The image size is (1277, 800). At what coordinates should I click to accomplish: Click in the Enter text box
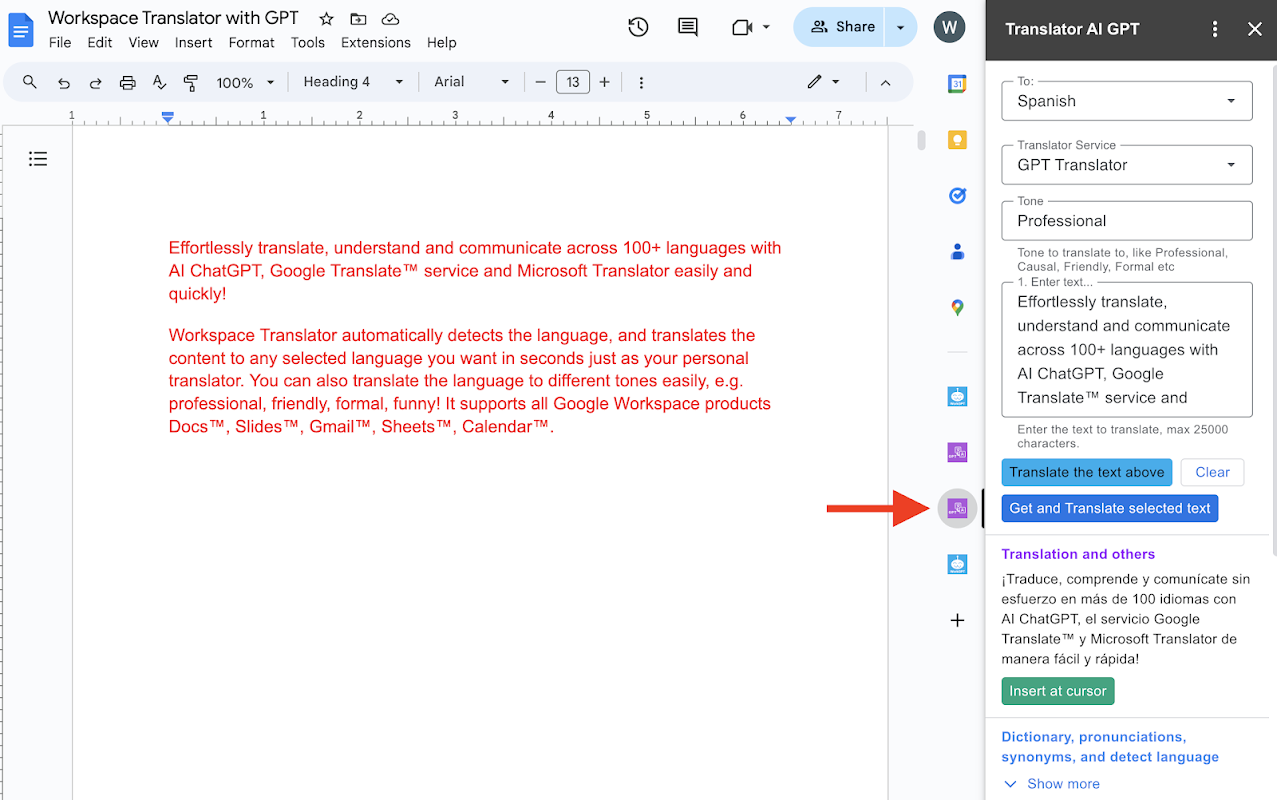1127,350
